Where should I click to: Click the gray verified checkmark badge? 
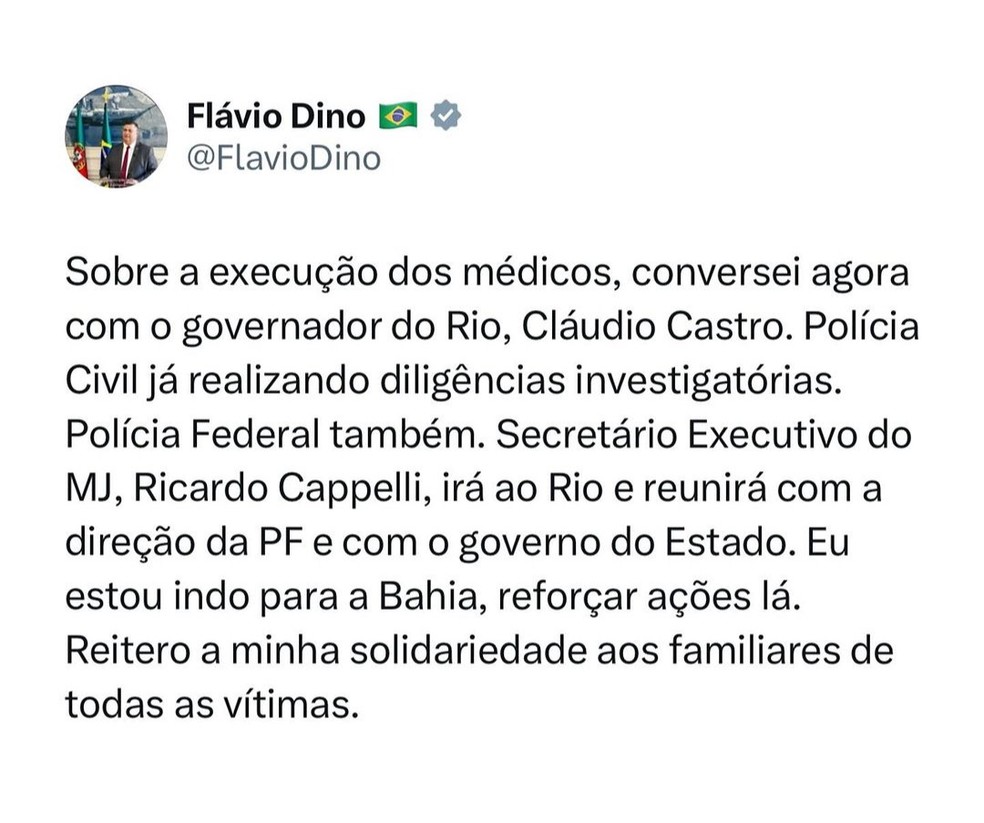(446, 116)
